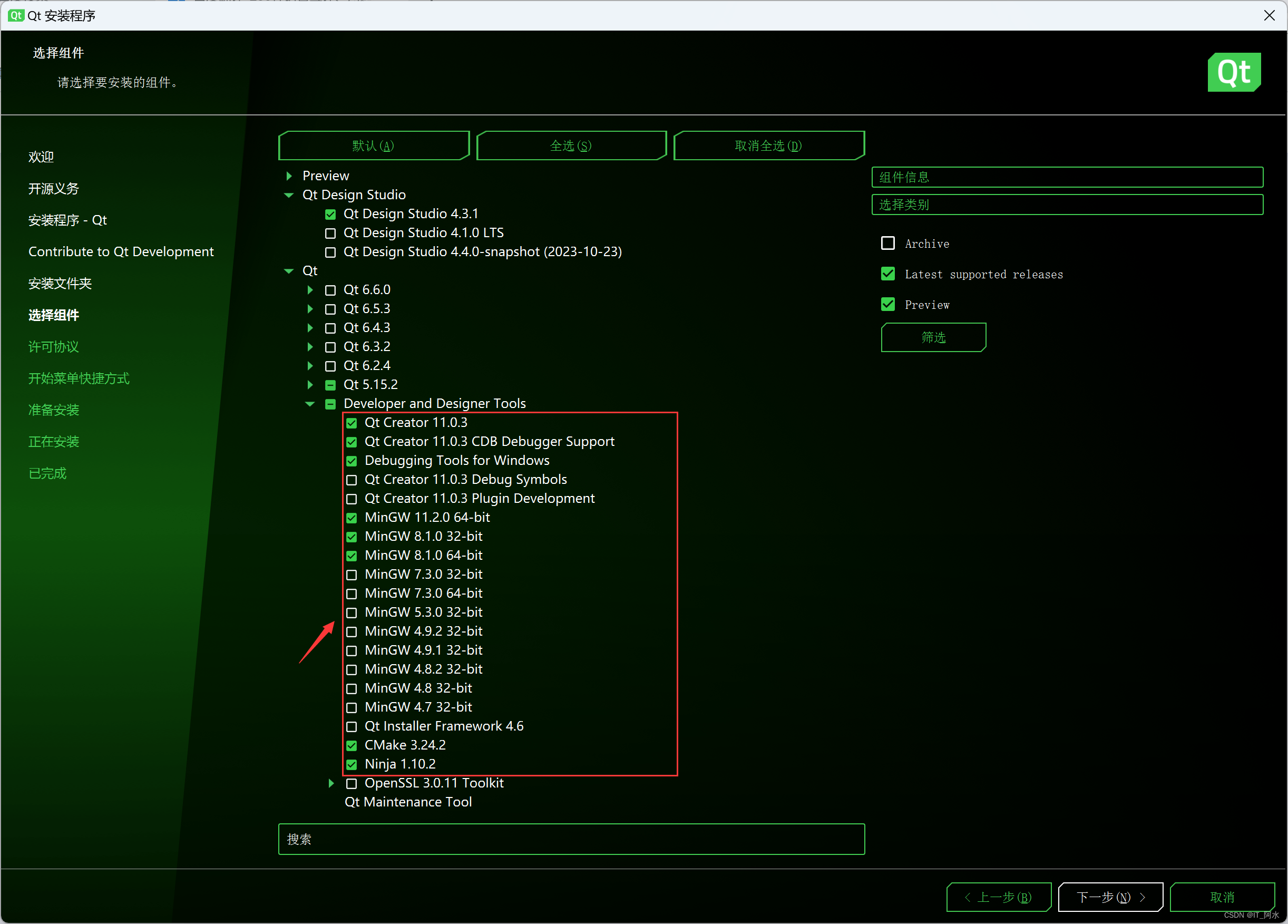Expand the Qt 6.4.3 node
The width and height of the screenshot is (1288, 924).
point(310,328)
